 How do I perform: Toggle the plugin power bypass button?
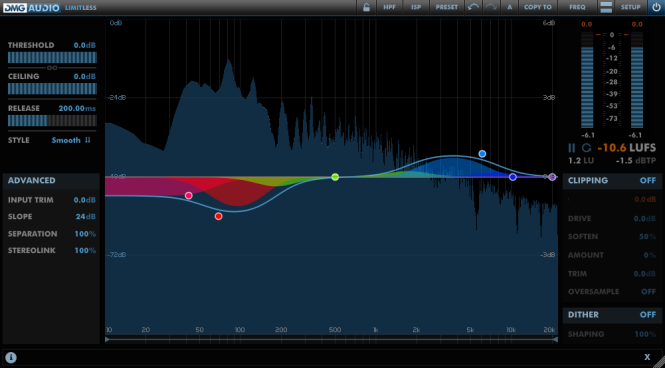pos(656,7)
